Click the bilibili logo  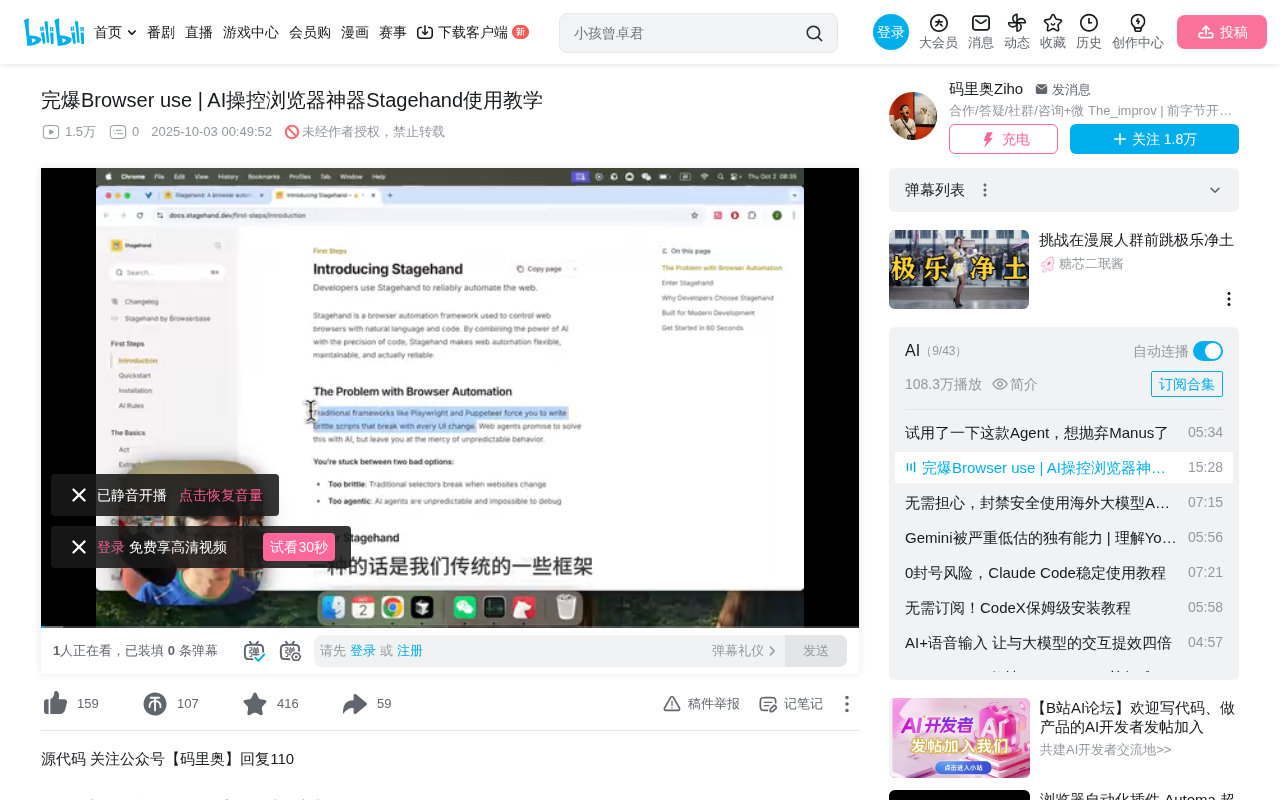[x=54, y=32]
